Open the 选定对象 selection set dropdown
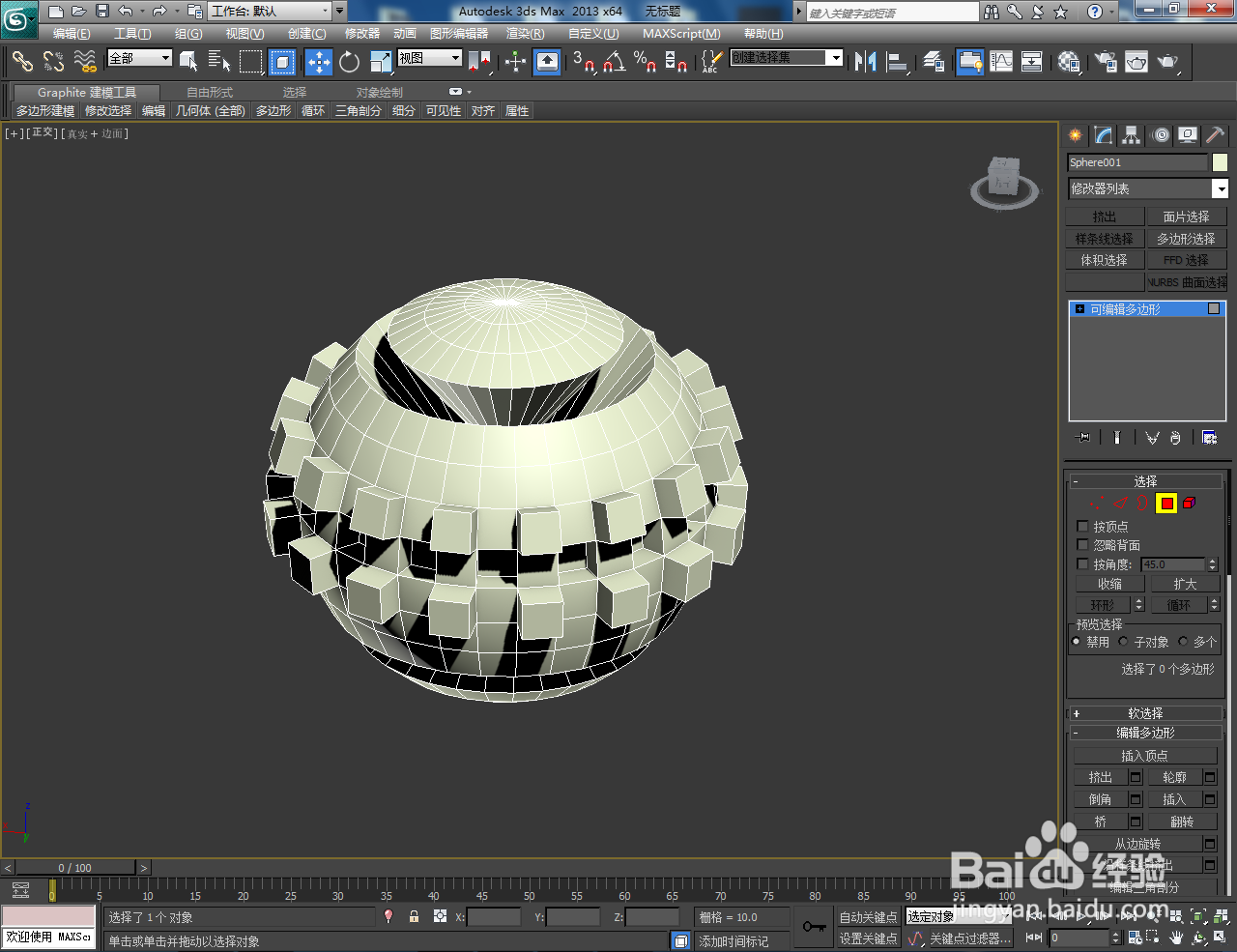This screenshot has height=952, width=1237. click(x=957, y=916)
